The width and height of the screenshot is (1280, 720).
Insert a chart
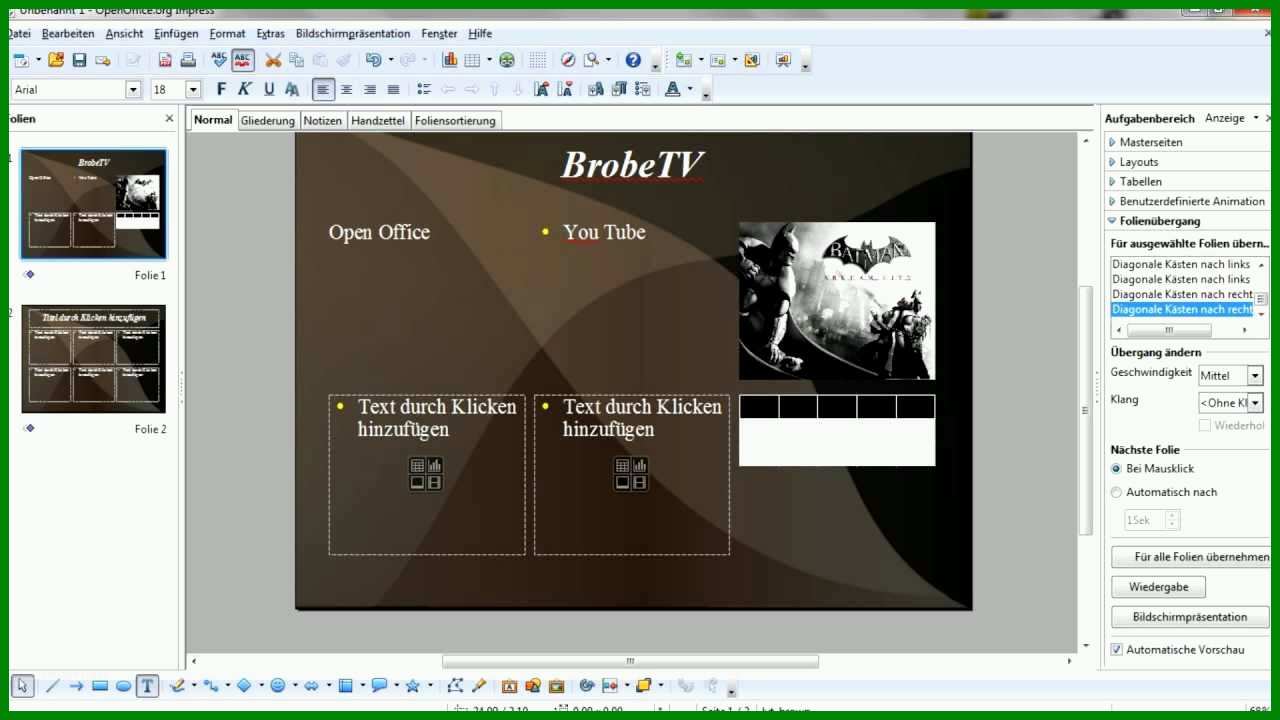[450, 60]
